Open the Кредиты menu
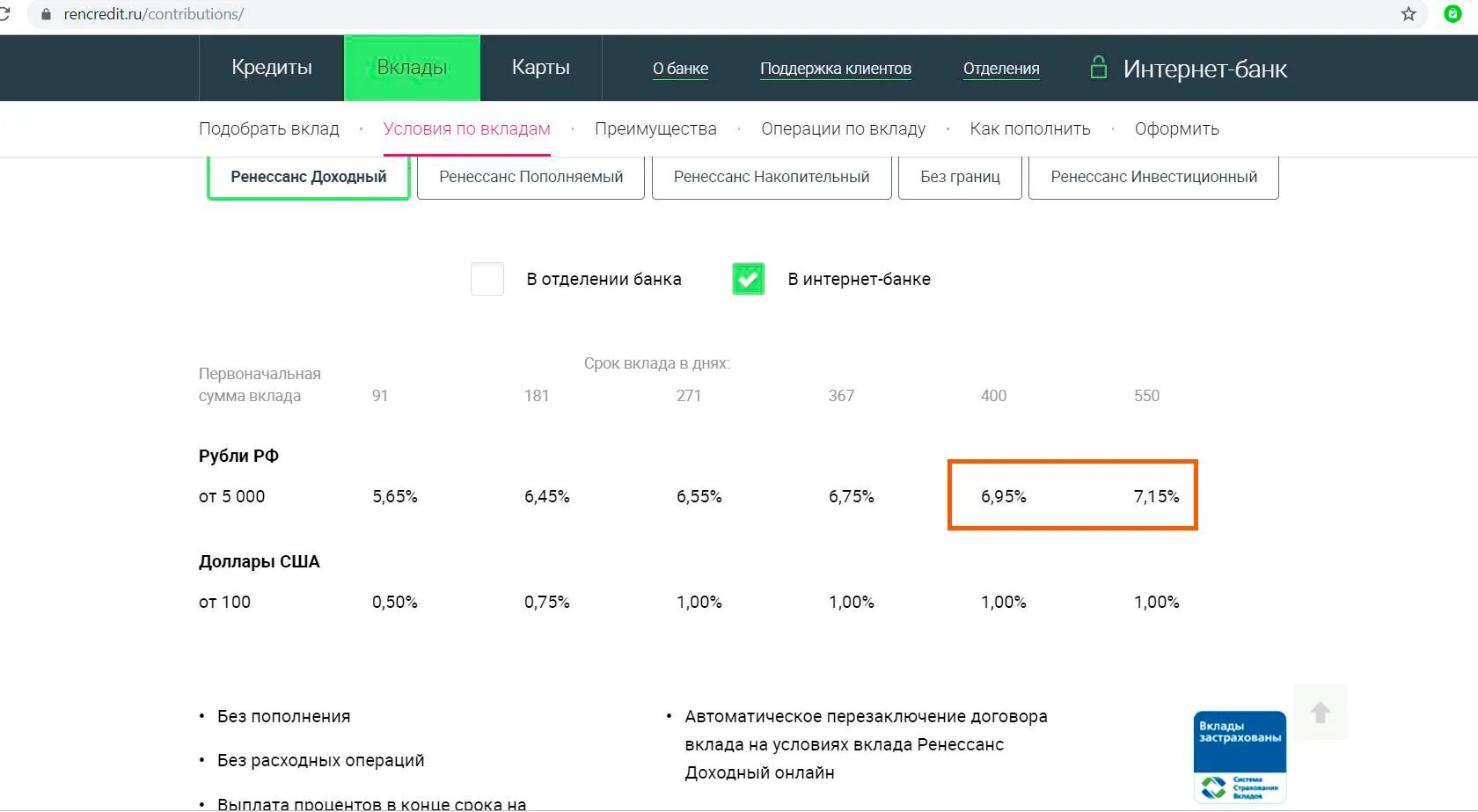 [272, 68]
